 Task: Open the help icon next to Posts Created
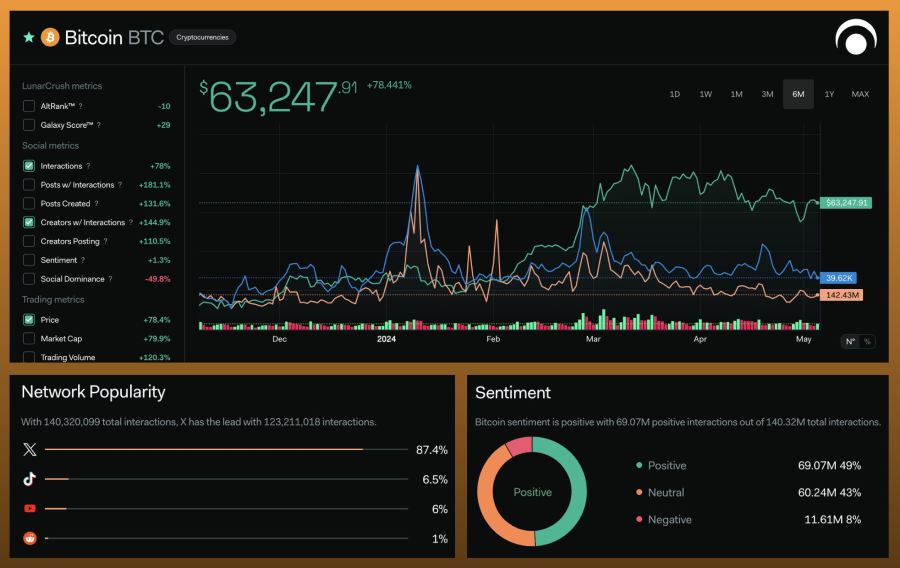[96, 204]
